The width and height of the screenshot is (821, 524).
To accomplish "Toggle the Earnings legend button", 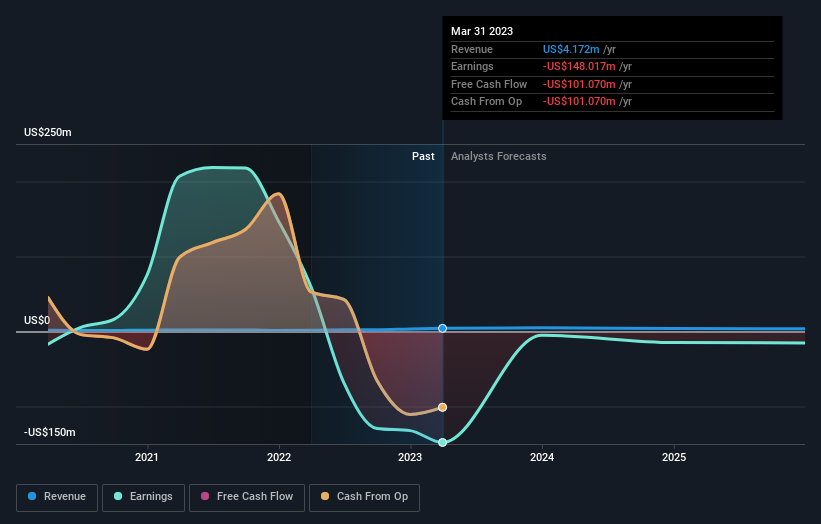I will coord(143,497).
